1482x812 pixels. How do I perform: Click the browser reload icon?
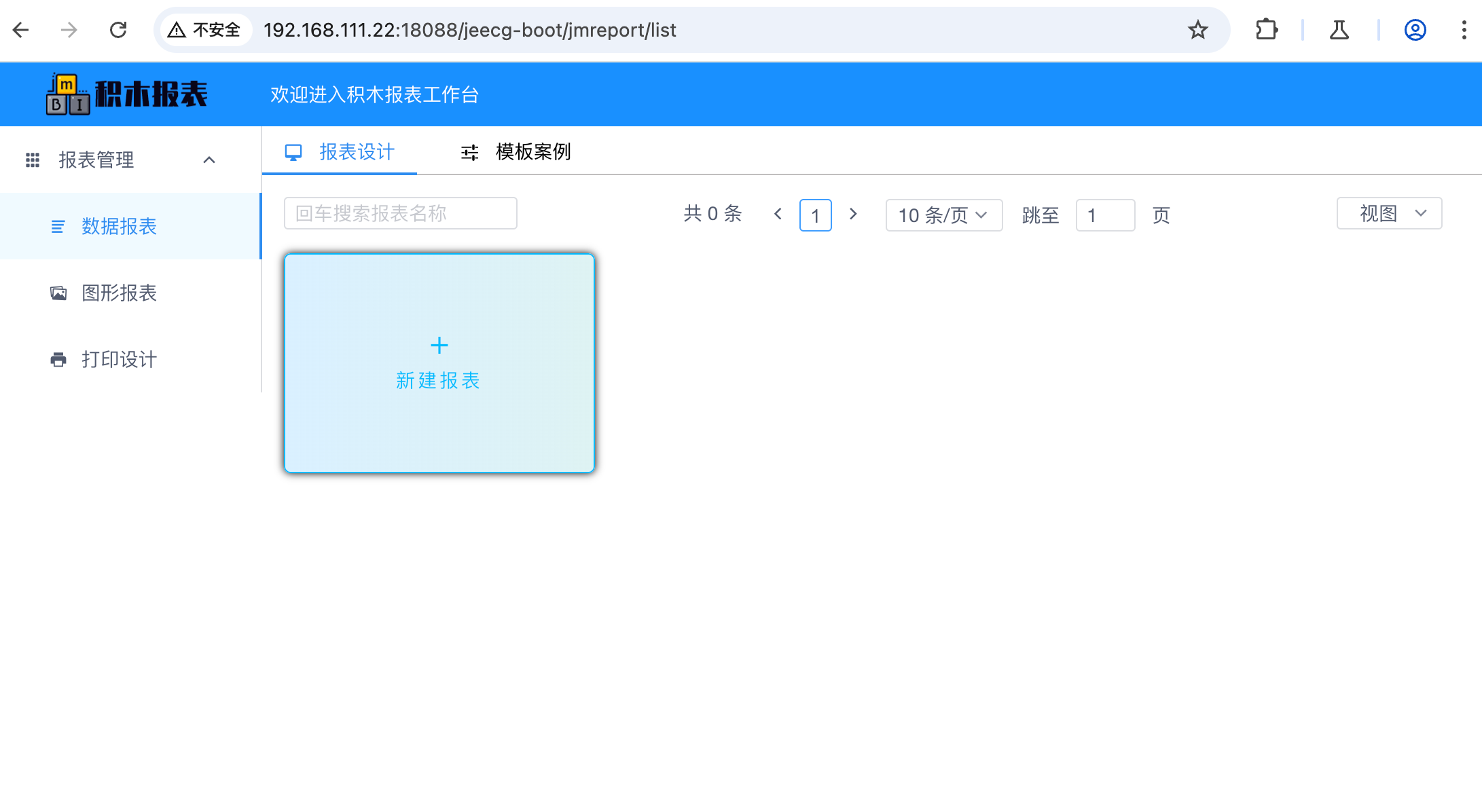118,30
